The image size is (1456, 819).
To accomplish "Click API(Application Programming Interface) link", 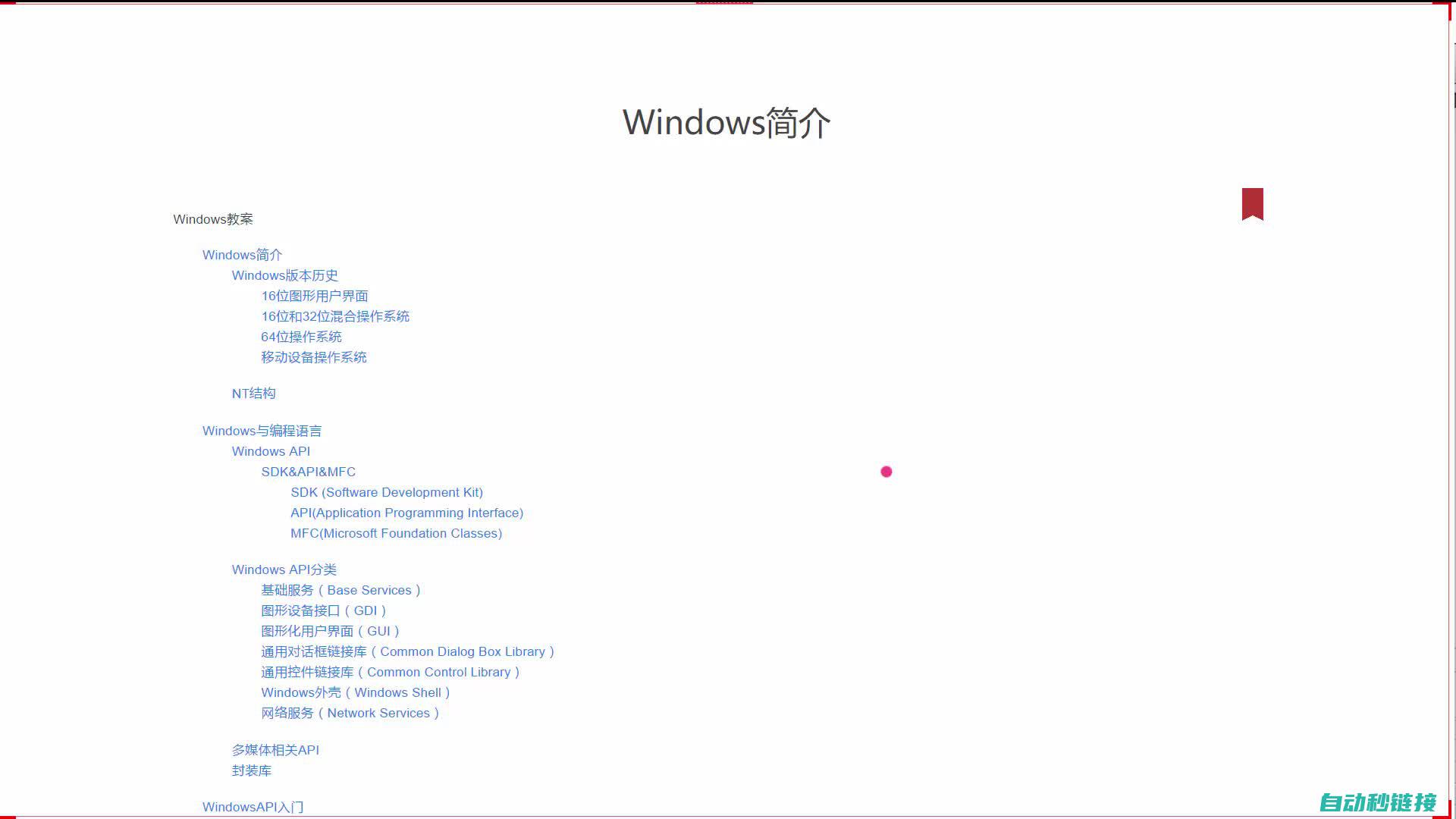I will (x=407, y=513).
